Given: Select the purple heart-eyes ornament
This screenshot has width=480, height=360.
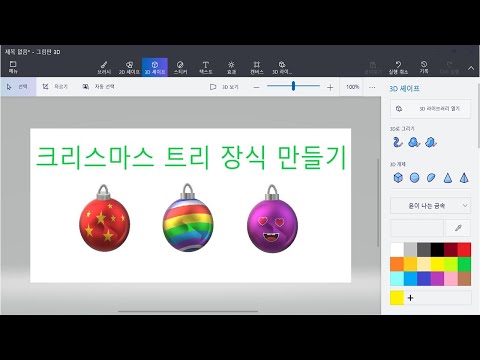Looking at the screenshot, I should pyautogui.click(x=272, y=218).
